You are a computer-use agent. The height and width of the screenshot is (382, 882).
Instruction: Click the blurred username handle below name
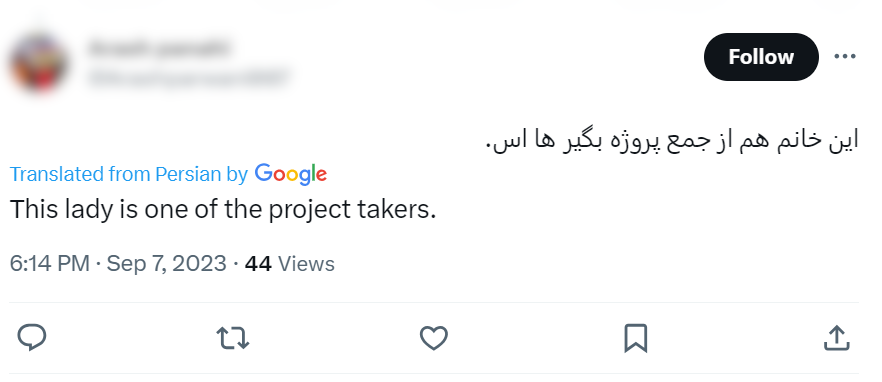click(x=188, y=78)
